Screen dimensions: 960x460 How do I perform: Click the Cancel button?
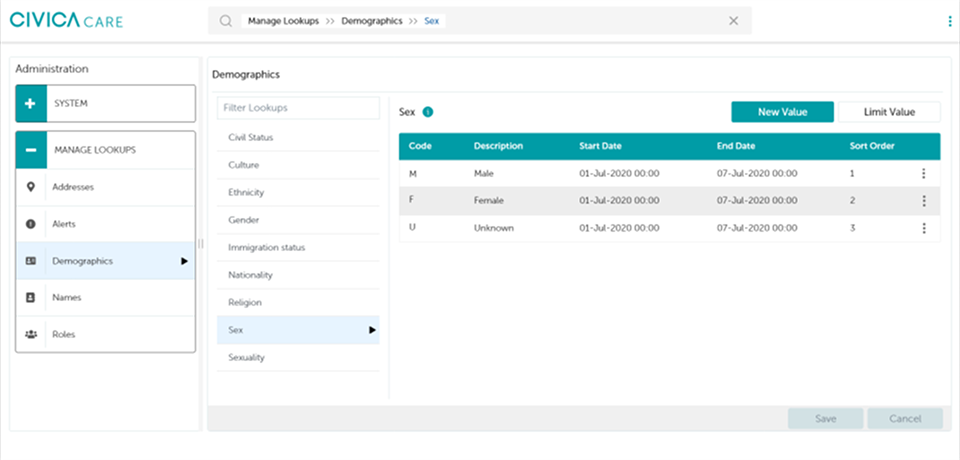pyautogui.click(x=905, y=419)
